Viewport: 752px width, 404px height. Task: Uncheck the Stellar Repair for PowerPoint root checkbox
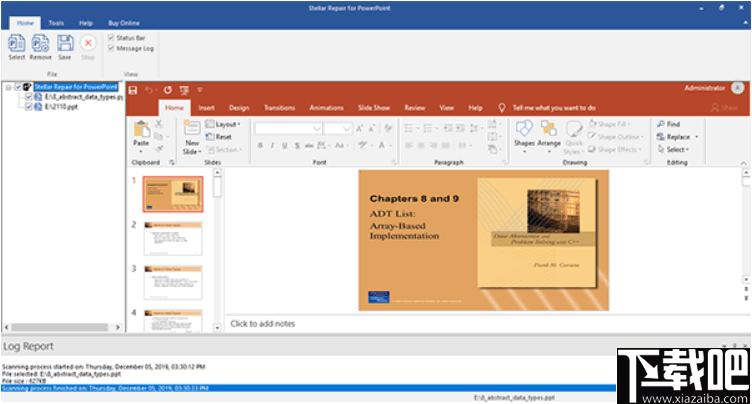[x=18, y=87]
